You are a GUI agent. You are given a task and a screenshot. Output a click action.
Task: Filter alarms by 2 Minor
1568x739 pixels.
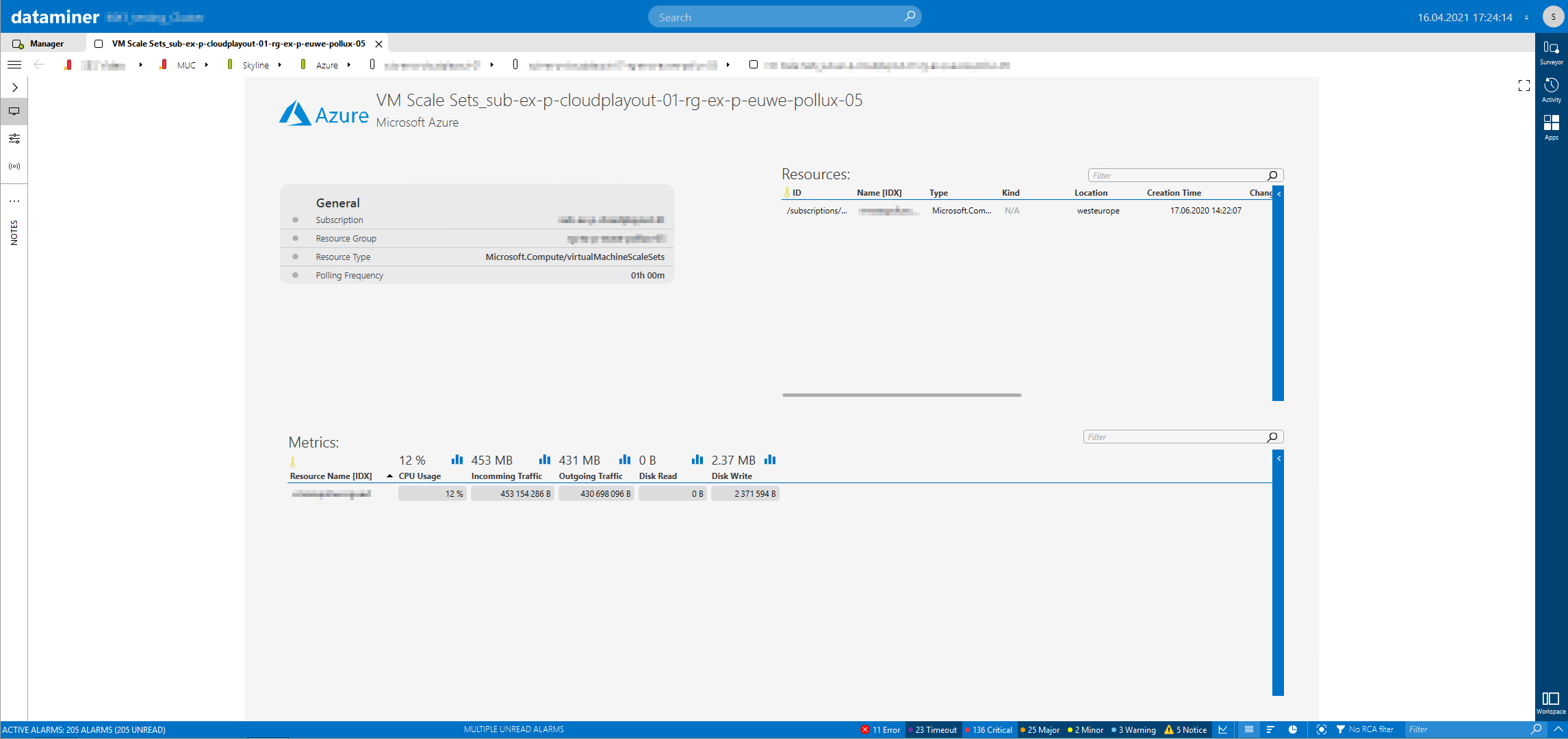(x=1085, y=729)
